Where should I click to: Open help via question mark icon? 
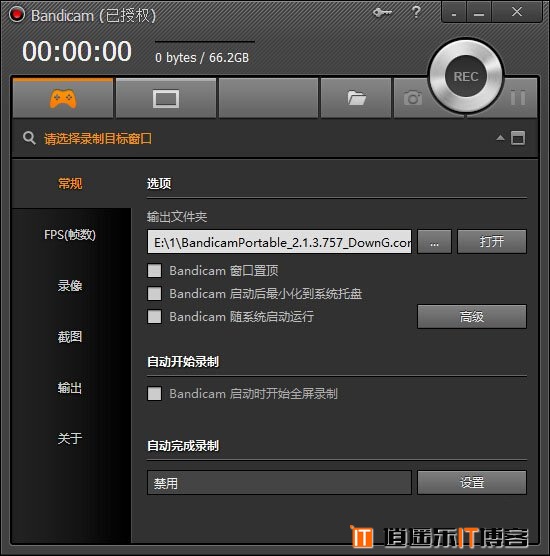(x=416, y=12)
